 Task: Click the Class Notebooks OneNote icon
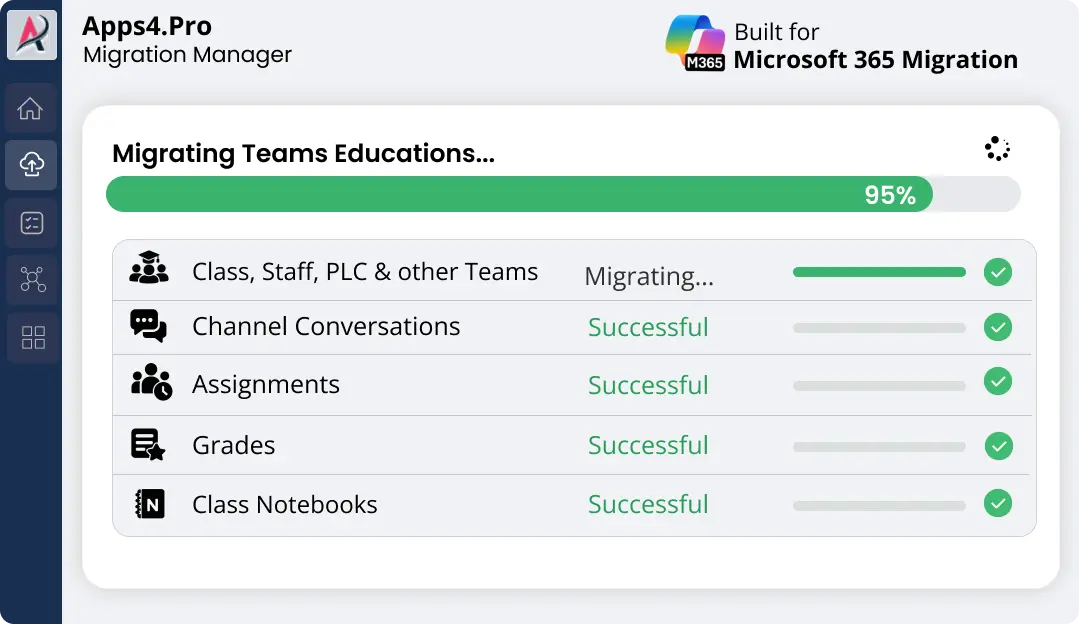click(x=150, y=504)
